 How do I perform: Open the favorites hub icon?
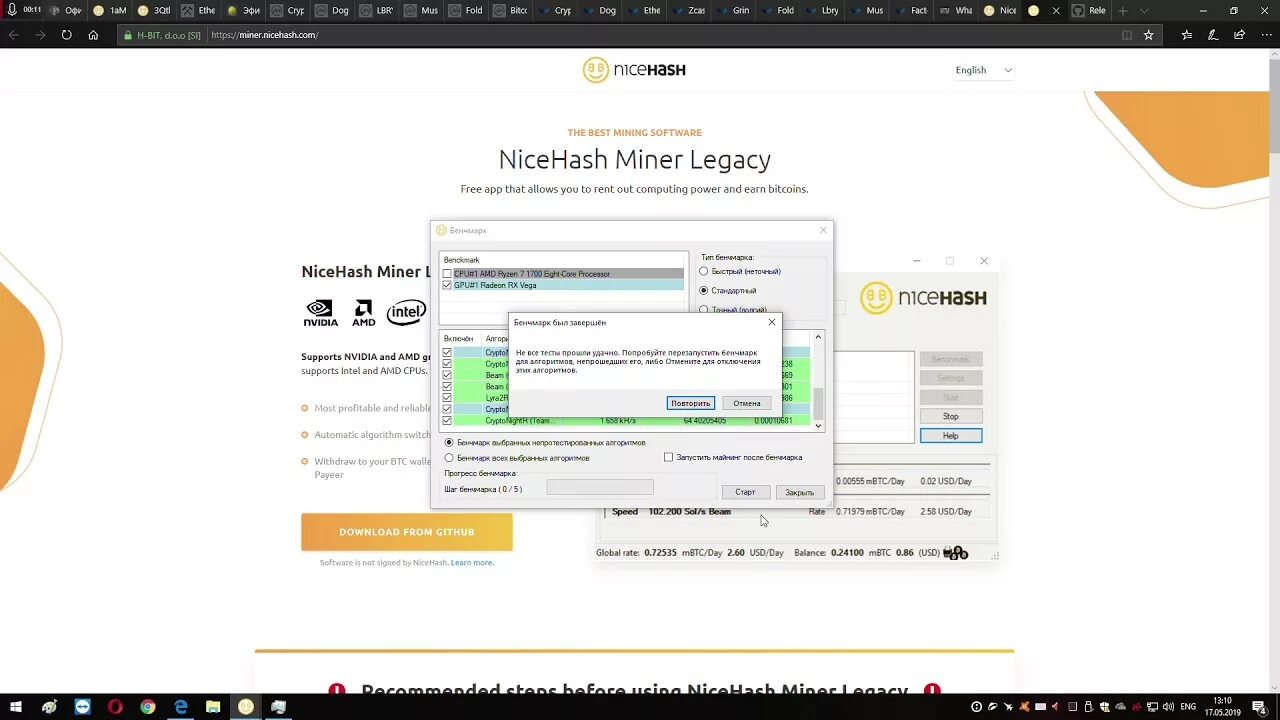1186,35
